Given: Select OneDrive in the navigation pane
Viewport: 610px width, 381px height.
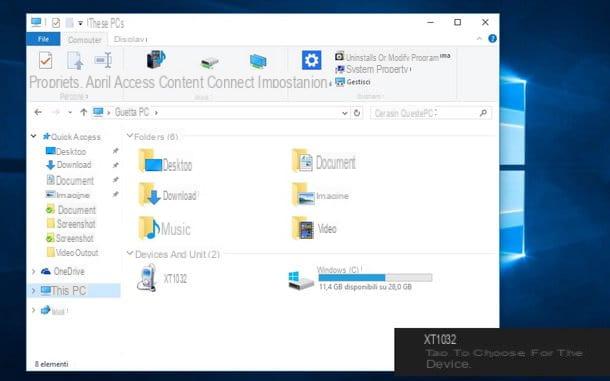Looking at the screenshot, I should coord(63,271).
